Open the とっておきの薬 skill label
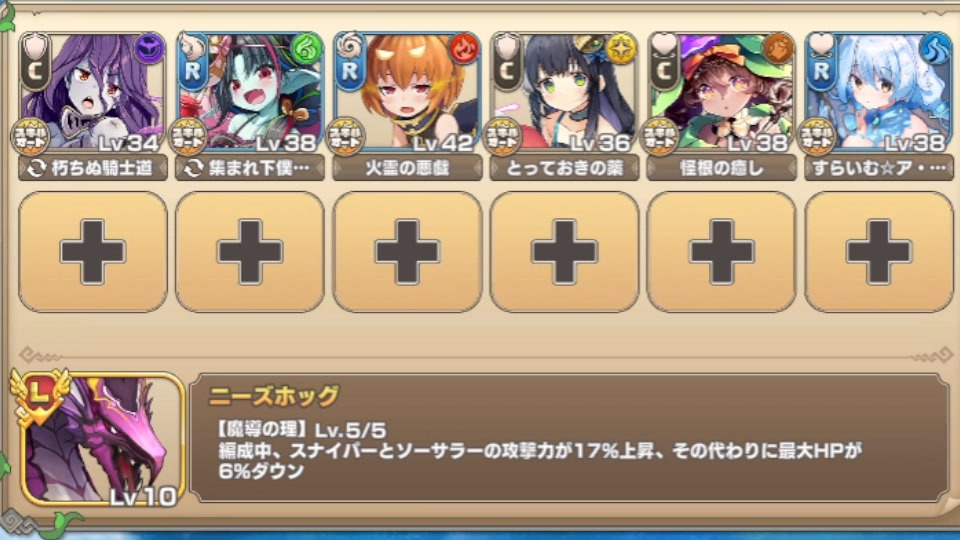960x540 pixels. tap(564, 168)
